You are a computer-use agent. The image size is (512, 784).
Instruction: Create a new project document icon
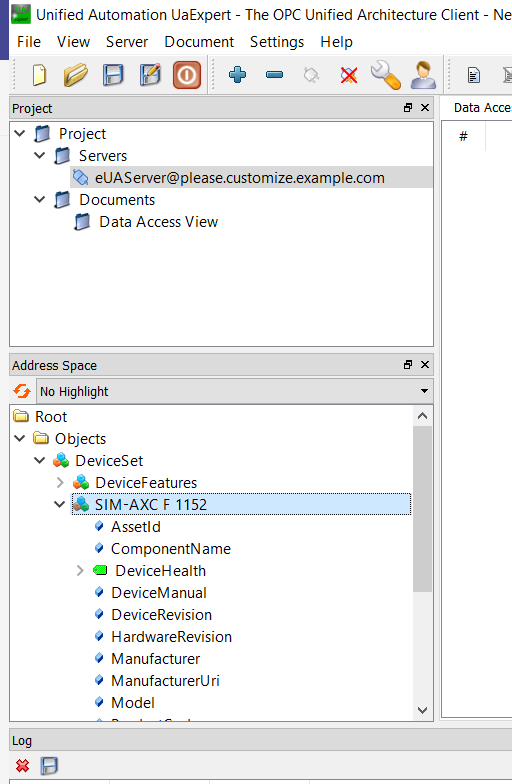coord(39,76)
